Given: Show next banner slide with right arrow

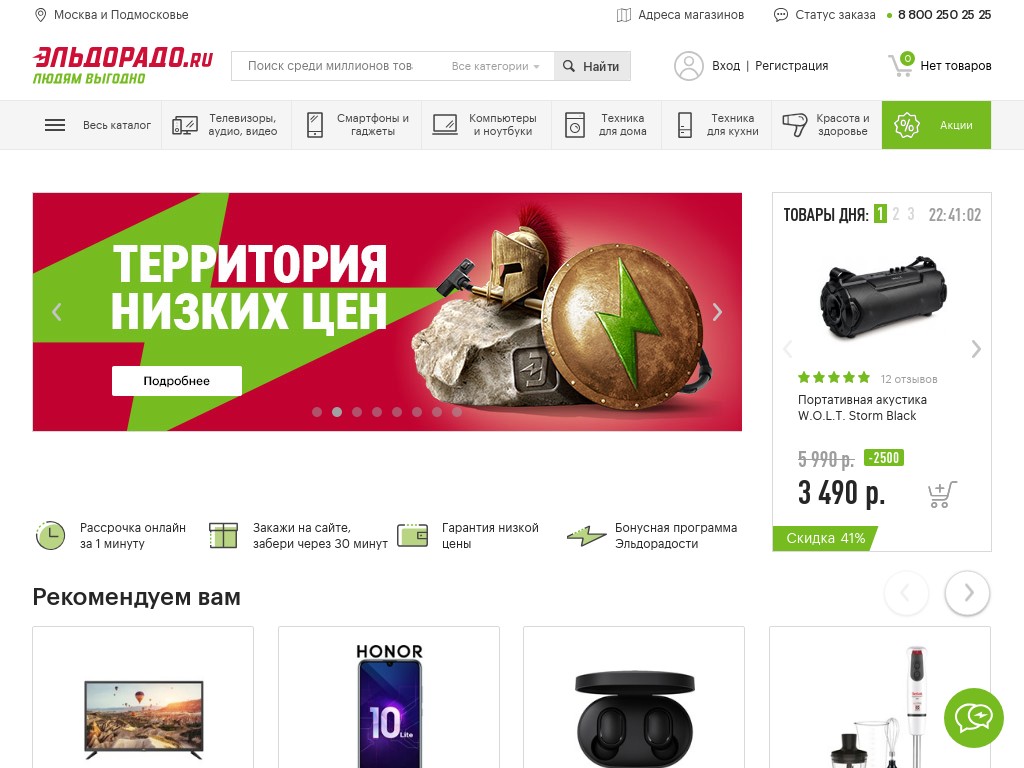Looking at the screenshot, I should [717, 312].
